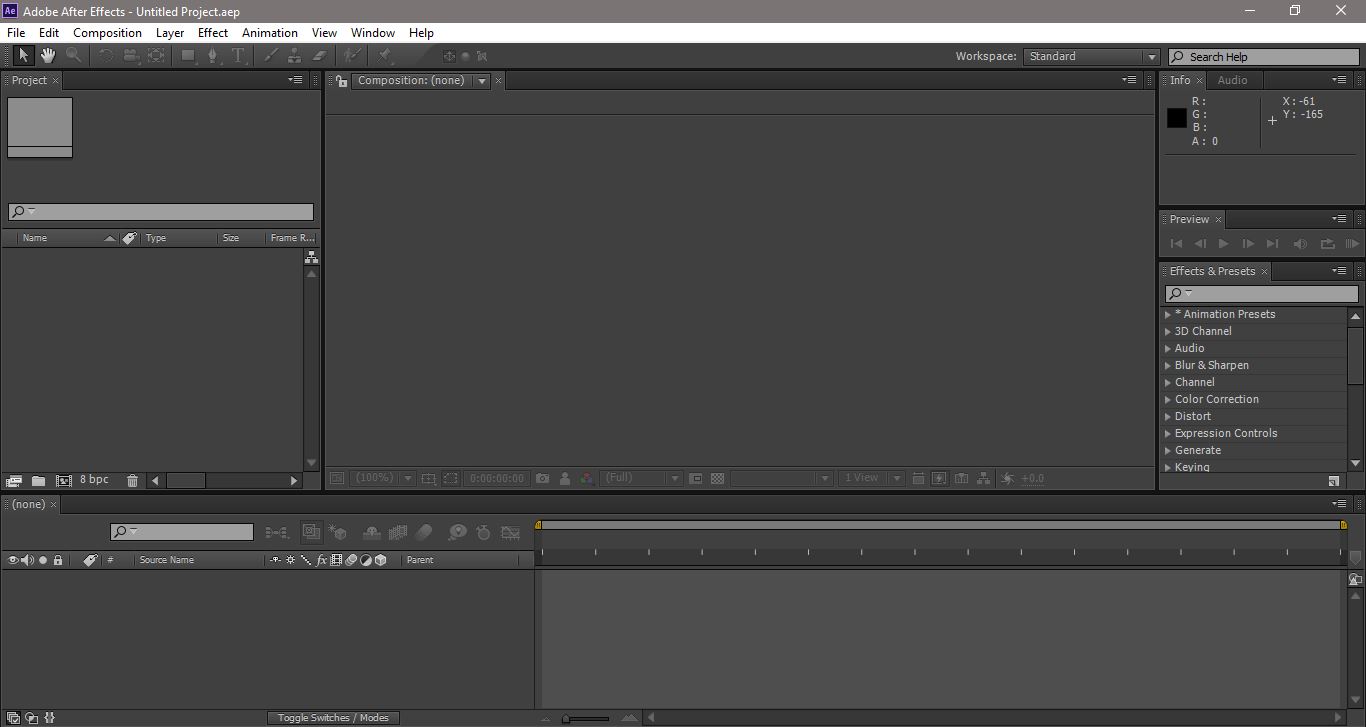Viewport: 1366px width, 727px height.
Task: Expand the Blur & Sharpen effects category
Action: [1211, 365]
